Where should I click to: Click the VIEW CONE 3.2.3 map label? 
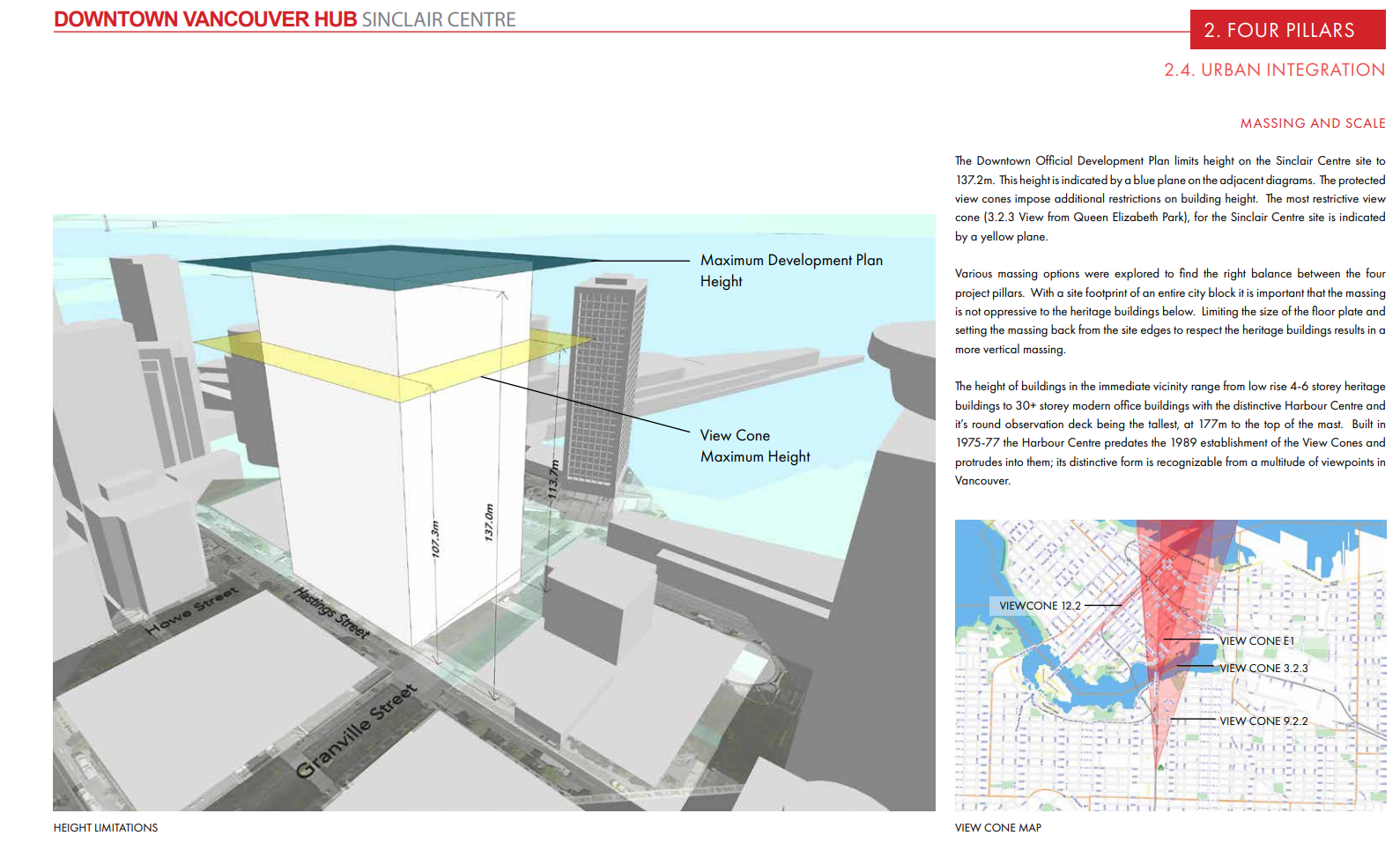pos(1263,669)
